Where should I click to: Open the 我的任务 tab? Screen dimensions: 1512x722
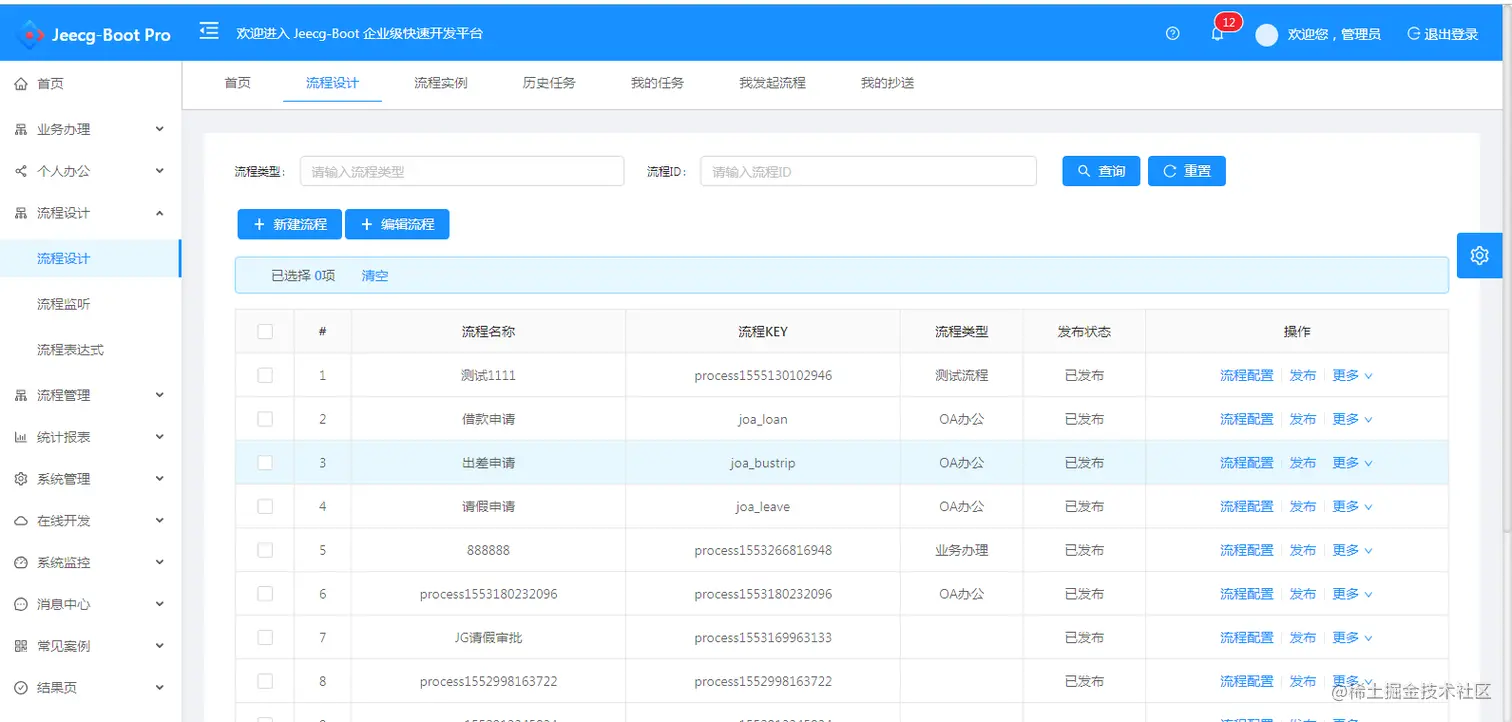(657, 83)
